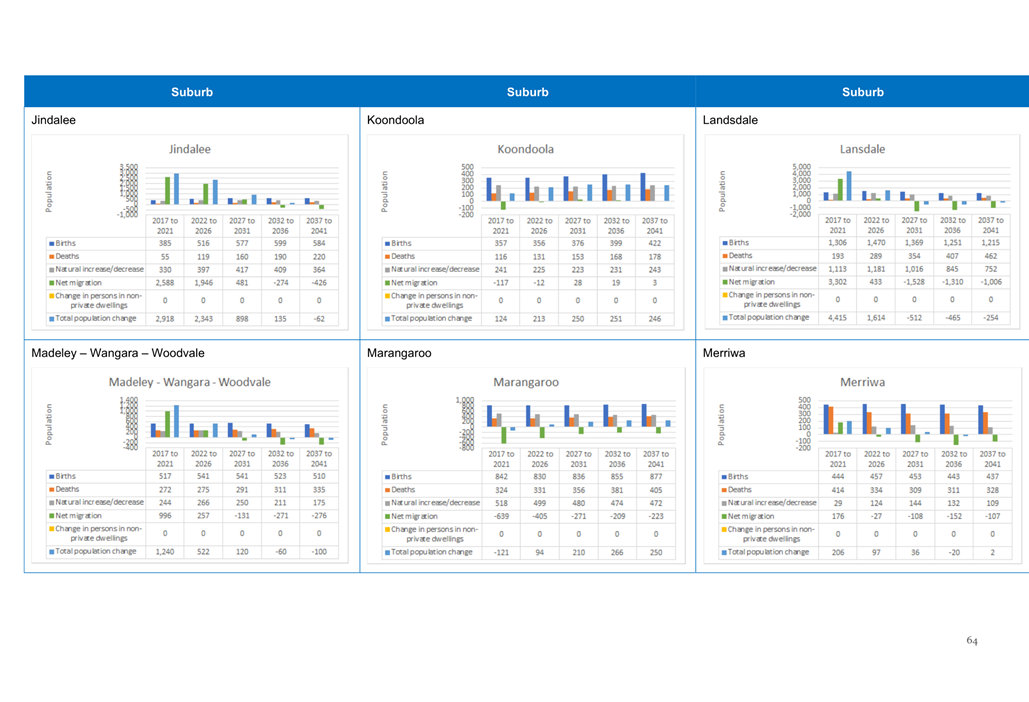
Task: Click page number 64 at bottom right
Action: (x=973, y=639)
